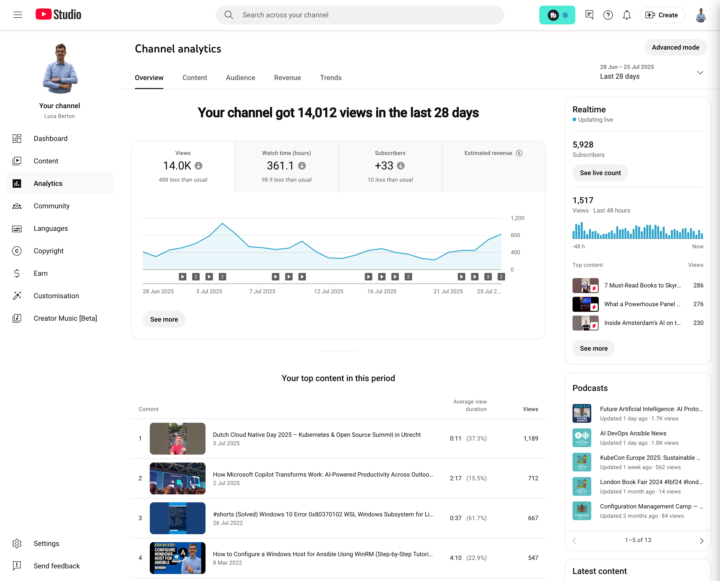Click info icon next to +33 subscribers
The height and width of the screenshot is (581, 720).
point(400,165)
